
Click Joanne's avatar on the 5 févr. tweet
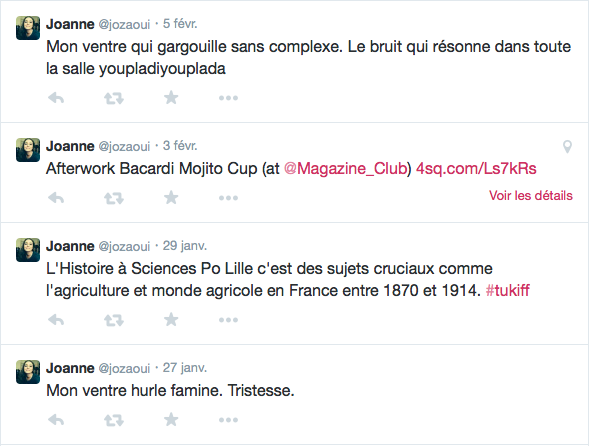[x=28, y=28]
